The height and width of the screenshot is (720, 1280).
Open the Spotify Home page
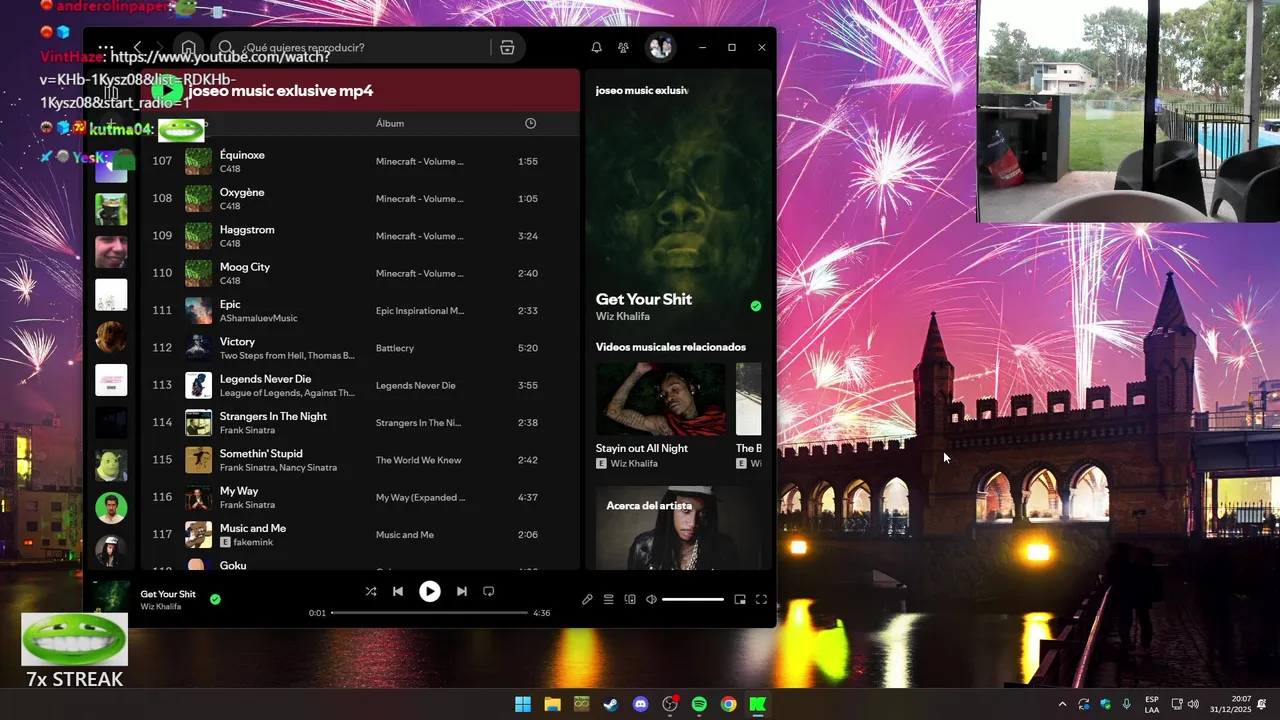click(x=188, y=48)
